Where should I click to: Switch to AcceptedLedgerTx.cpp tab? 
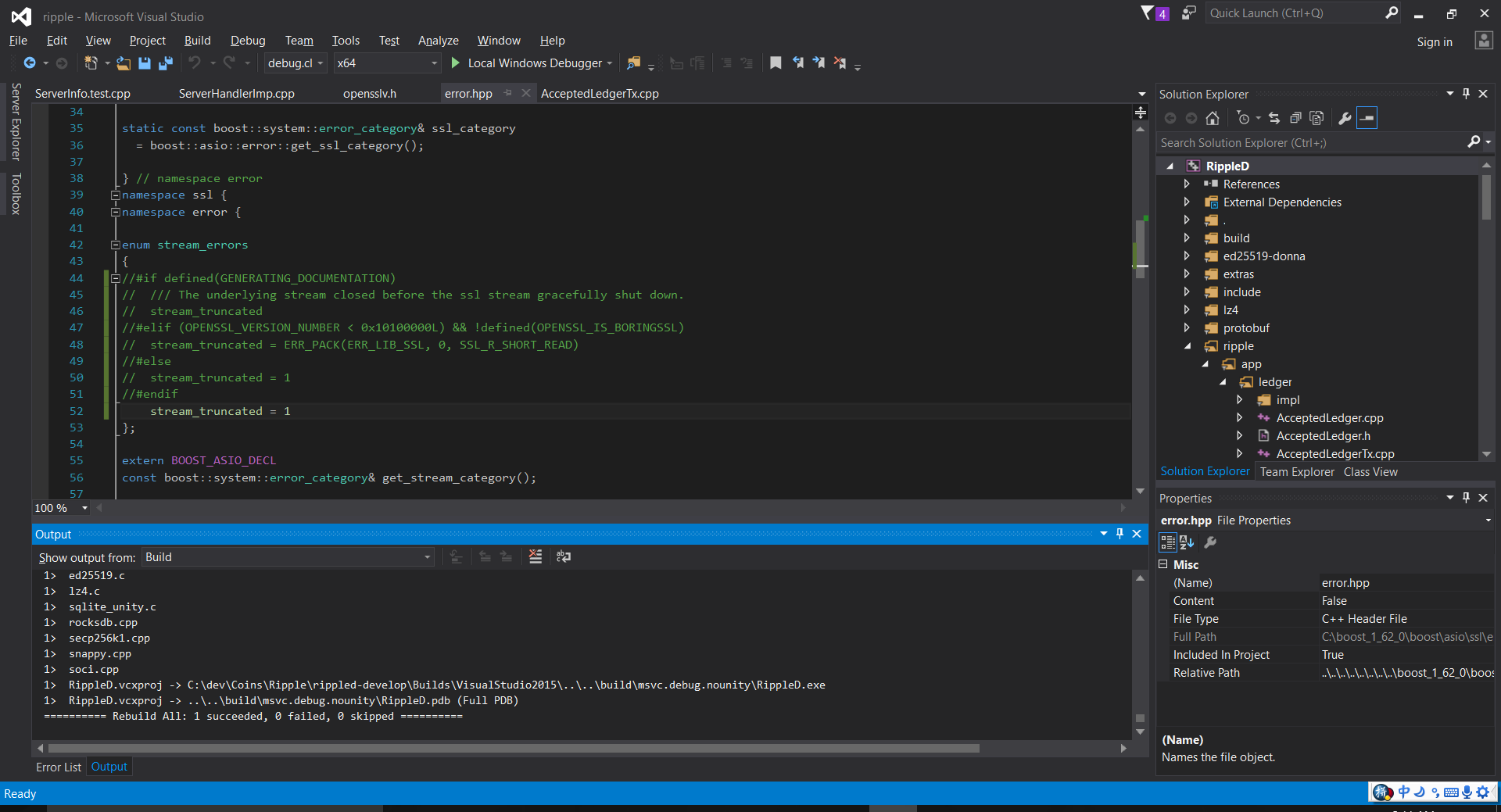(x=600, y=94)
